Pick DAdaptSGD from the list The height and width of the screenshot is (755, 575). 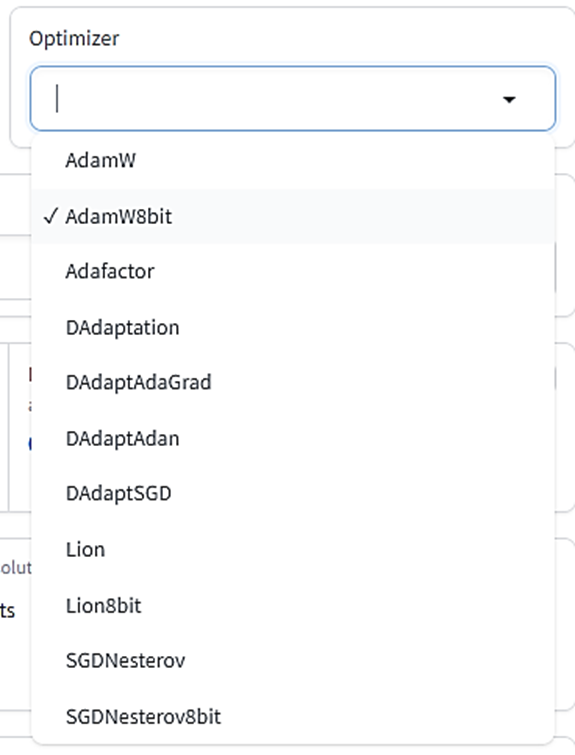[293, 494]
